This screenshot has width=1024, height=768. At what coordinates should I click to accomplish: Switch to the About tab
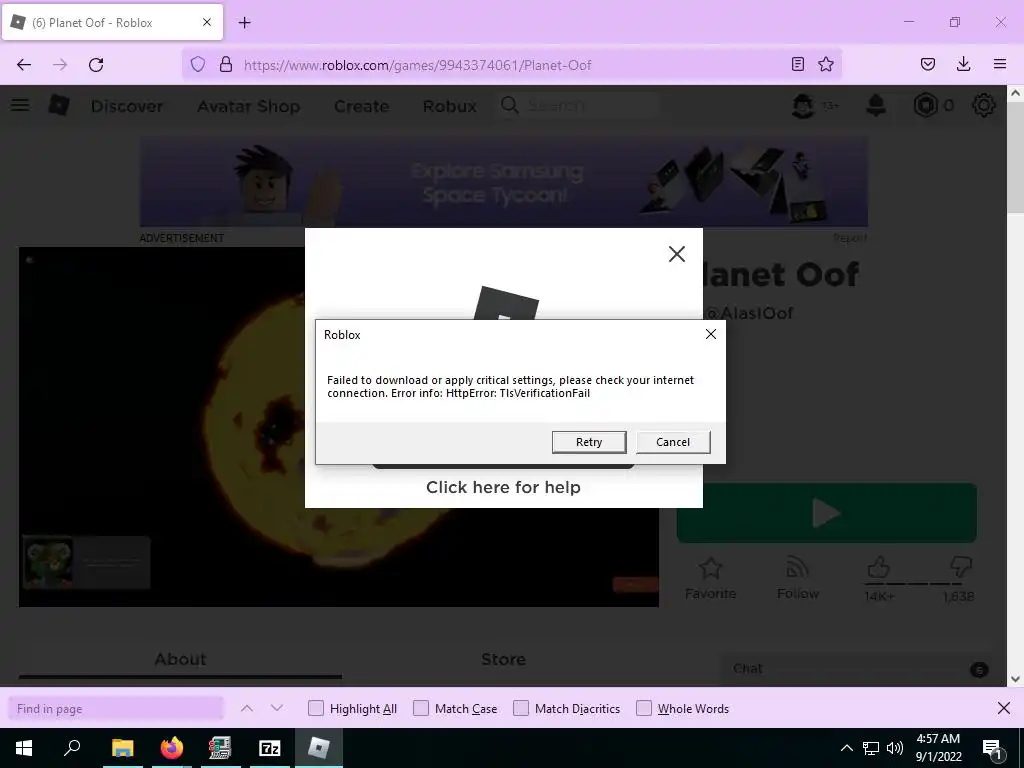tap(180, 660)
